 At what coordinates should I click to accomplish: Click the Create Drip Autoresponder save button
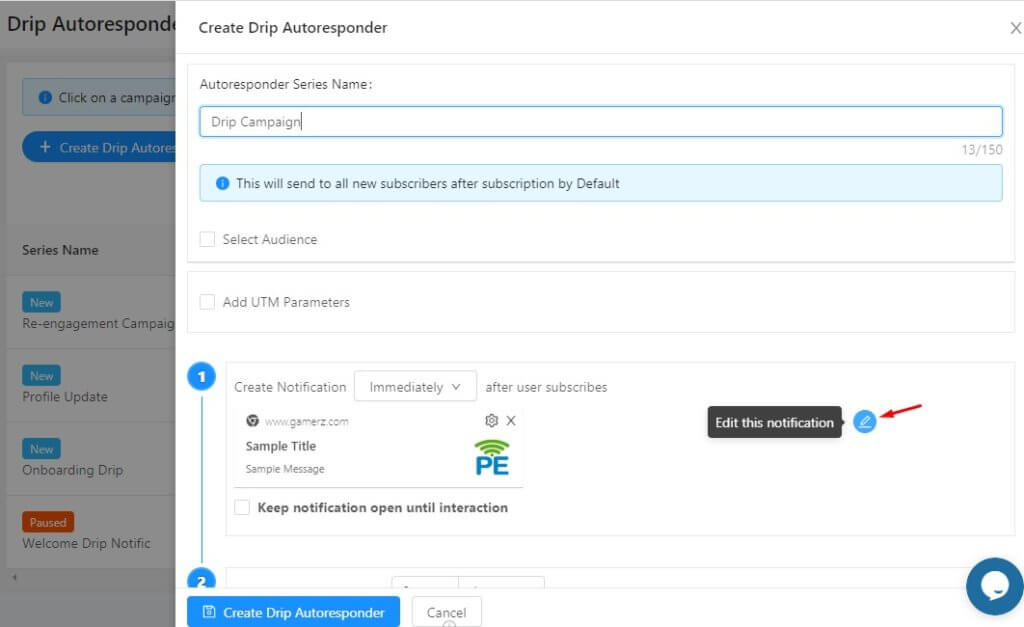click(x=293, y=612)
